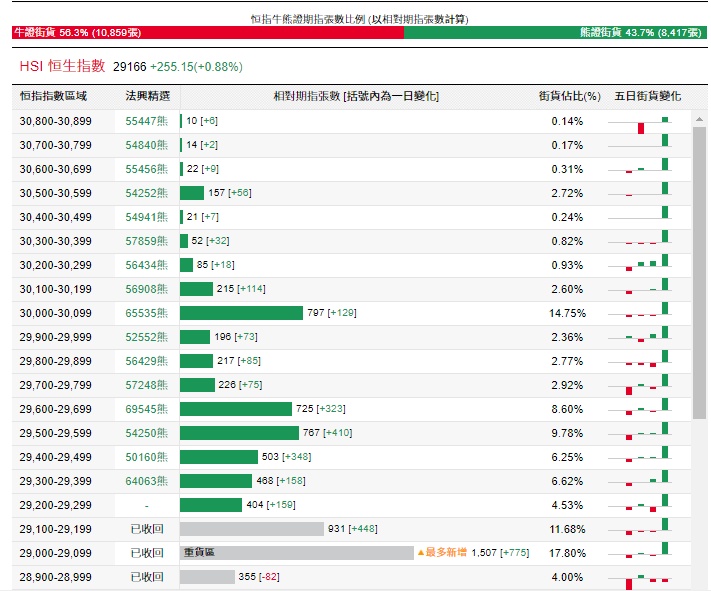Click the HSI 恒生指數 title

coord(62,66)
